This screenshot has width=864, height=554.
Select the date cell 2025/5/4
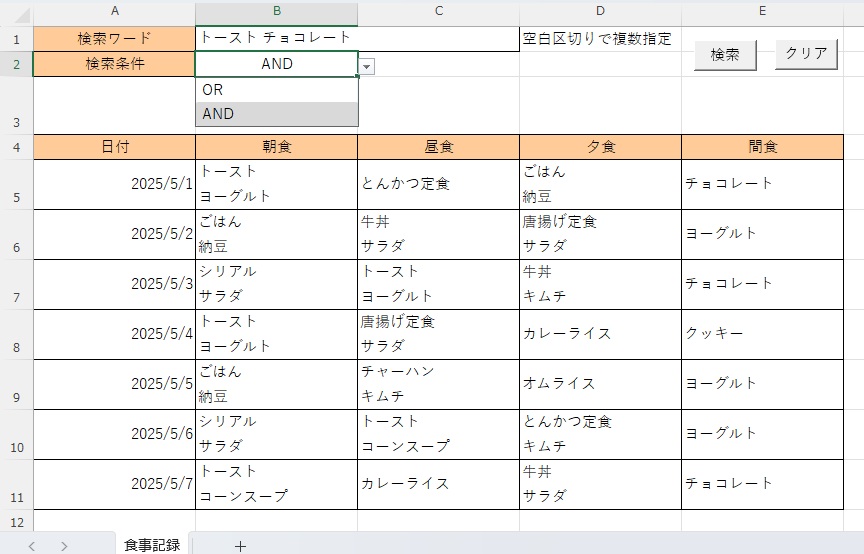pos(115,335)
